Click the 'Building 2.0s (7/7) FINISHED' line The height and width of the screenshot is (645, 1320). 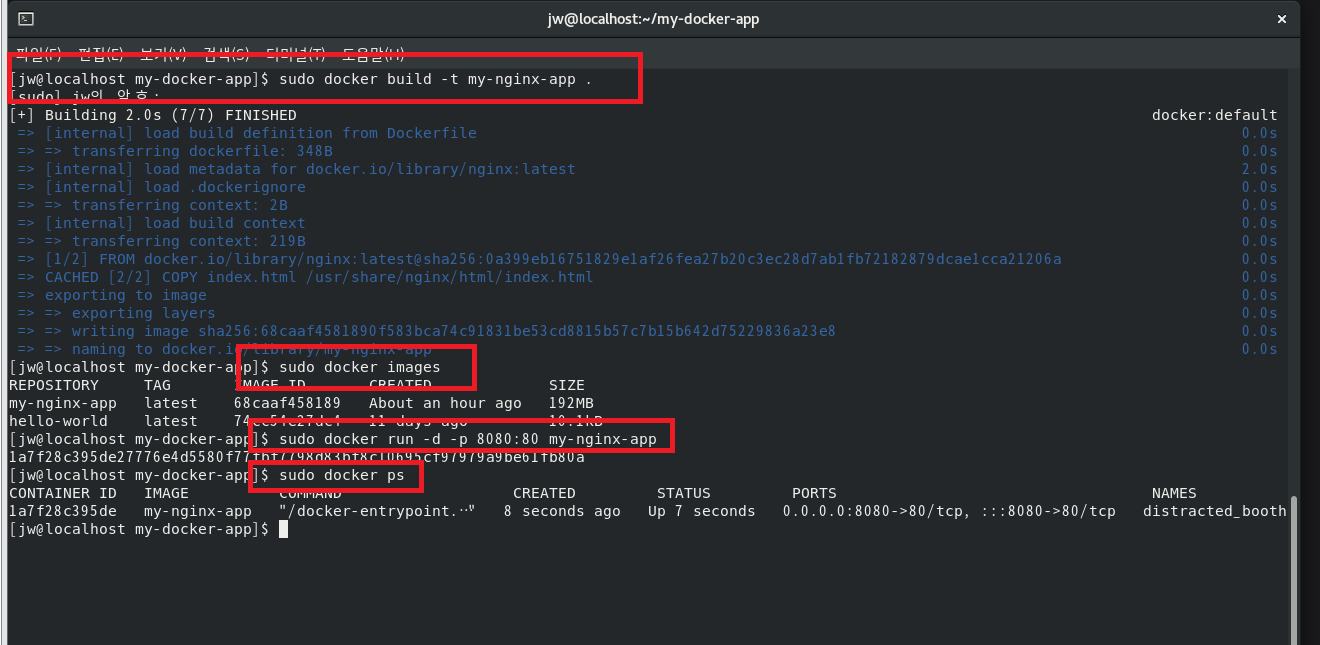153,115
